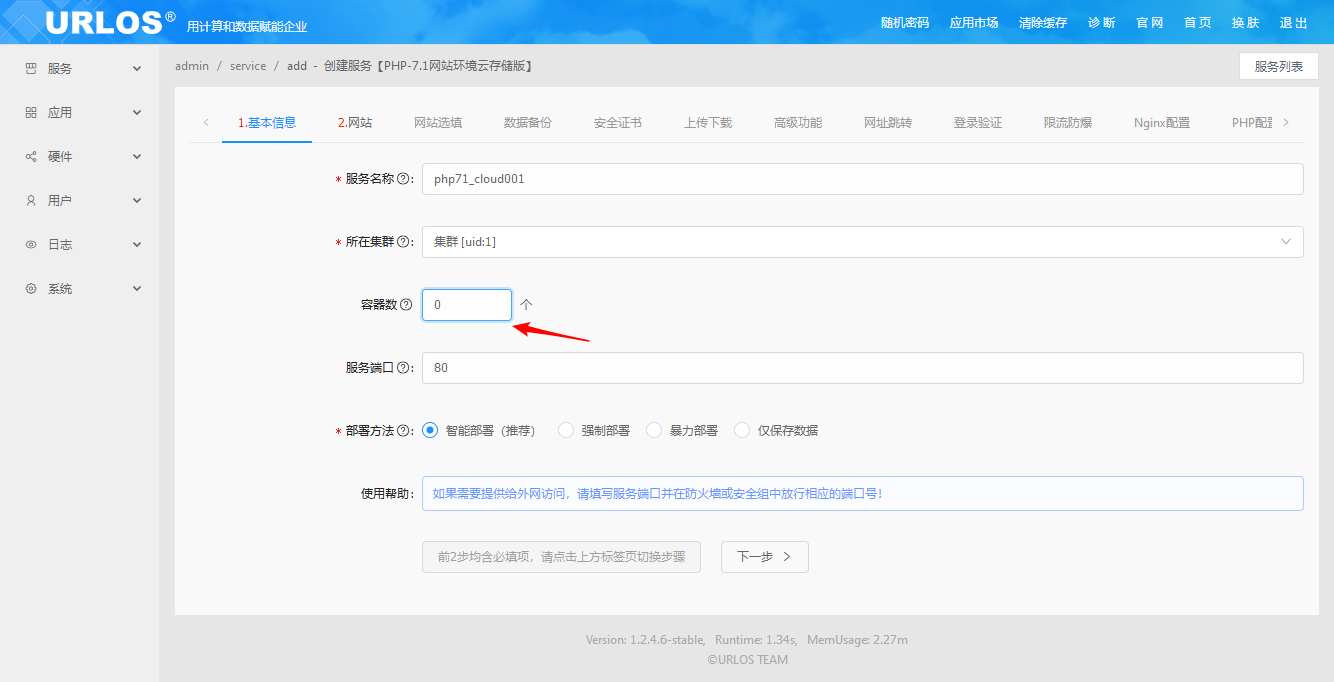Click the 用户 person icon in sidebar
Viewport: 1334px width, 682px height.
point(31,201)
